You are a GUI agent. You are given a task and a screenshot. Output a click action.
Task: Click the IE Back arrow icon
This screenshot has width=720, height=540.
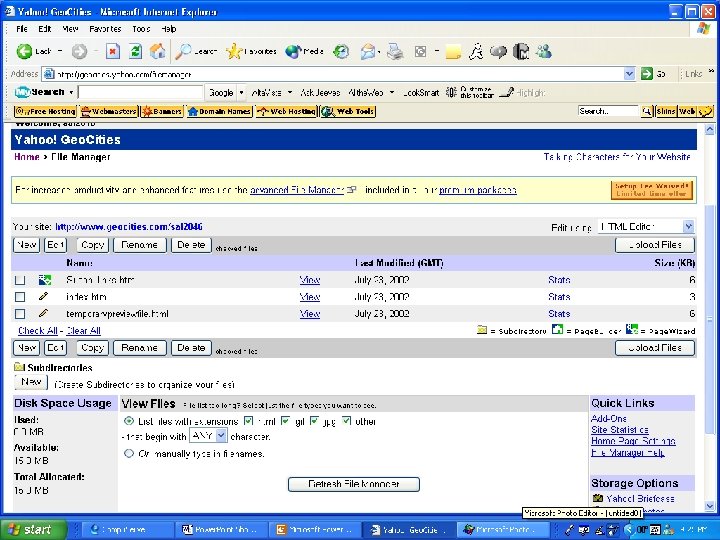(24, 51)
